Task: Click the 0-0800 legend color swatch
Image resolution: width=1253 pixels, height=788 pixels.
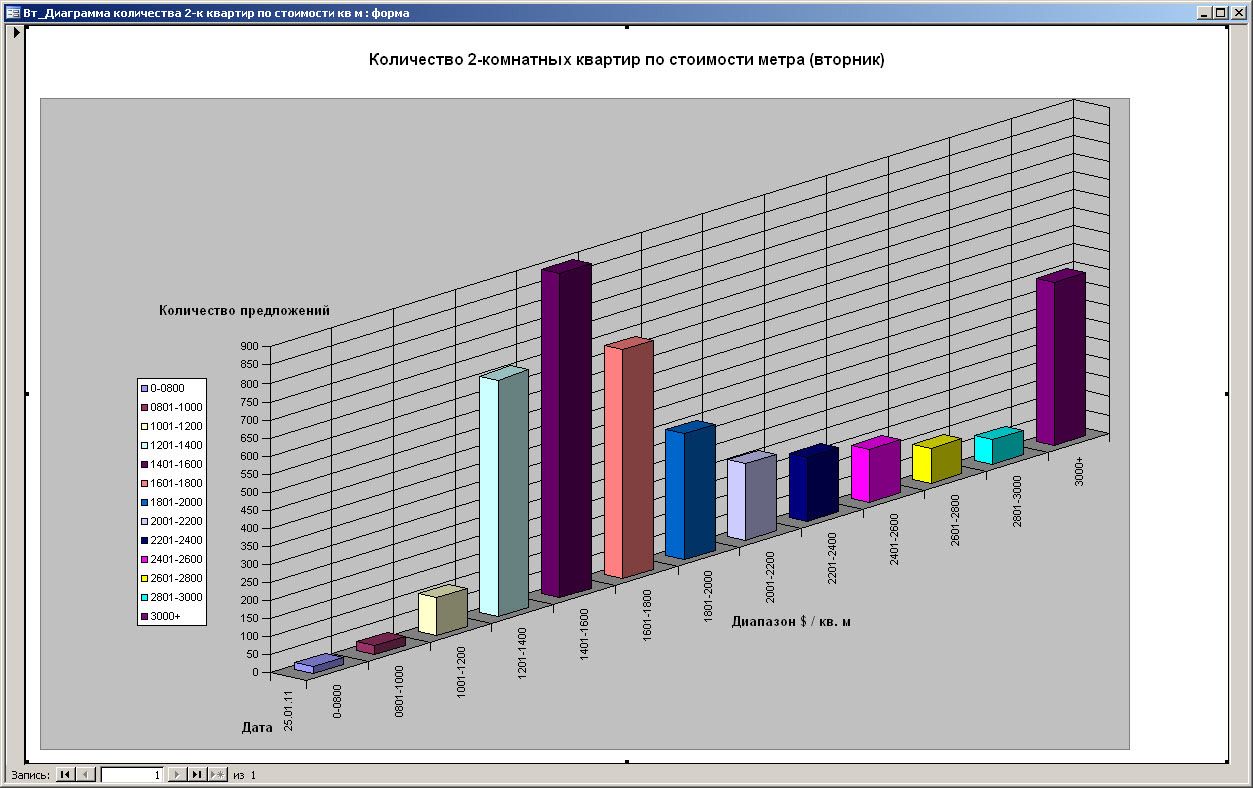Action: [x=145, y=388]
